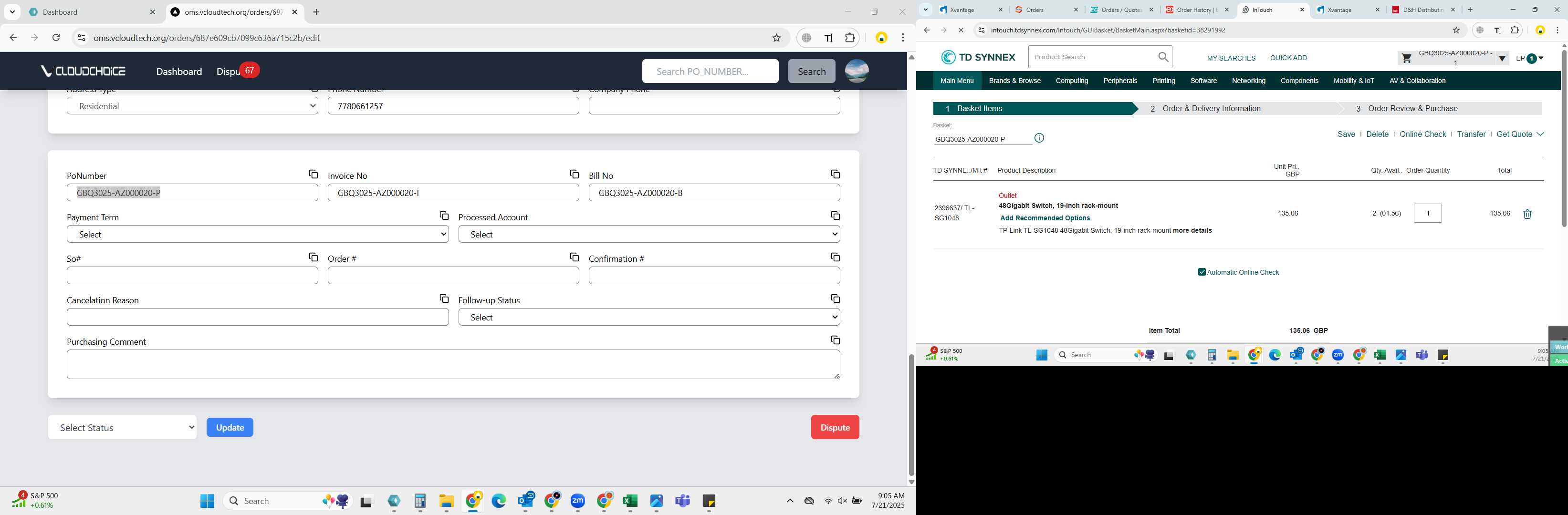Image resolution: width=1568 pixels, height=515 pixels.
Task: Open Main Menu in TD SYNNEX navigation
Action: coord(956,81)
